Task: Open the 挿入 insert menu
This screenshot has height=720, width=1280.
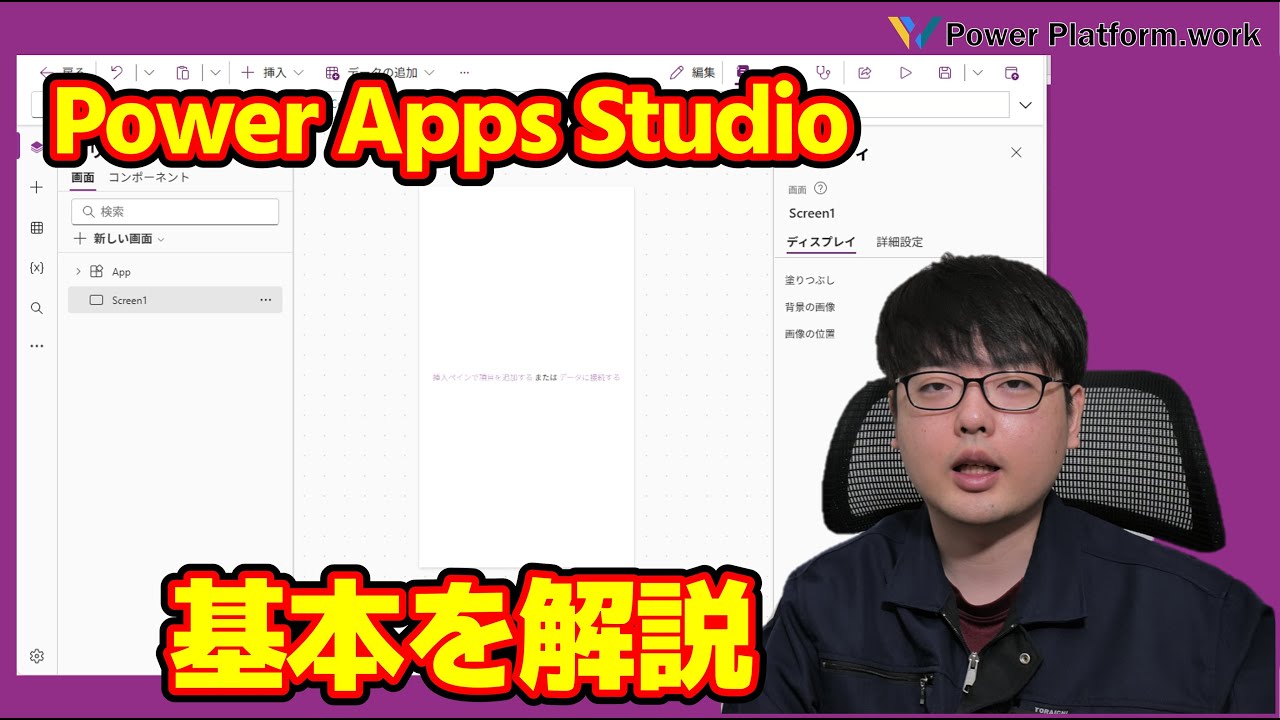Action: click(x=272, y=72)
